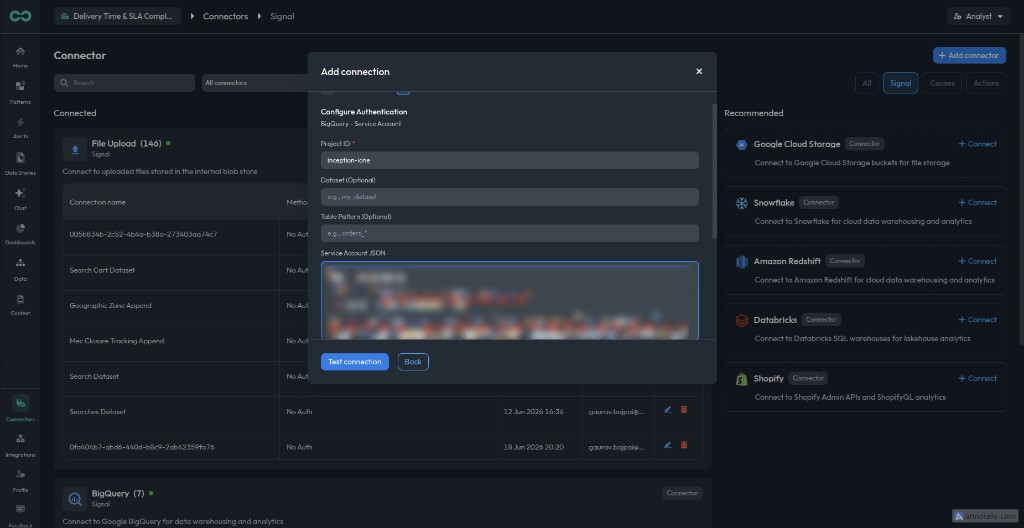
Task: Connect to Amazon Redshift
Action: point(977,261)
